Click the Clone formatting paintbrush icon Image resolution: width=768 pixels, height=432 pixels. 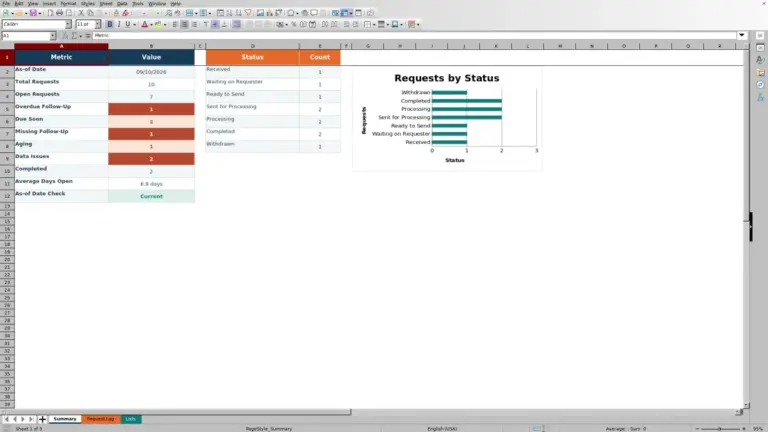[116, 13]
